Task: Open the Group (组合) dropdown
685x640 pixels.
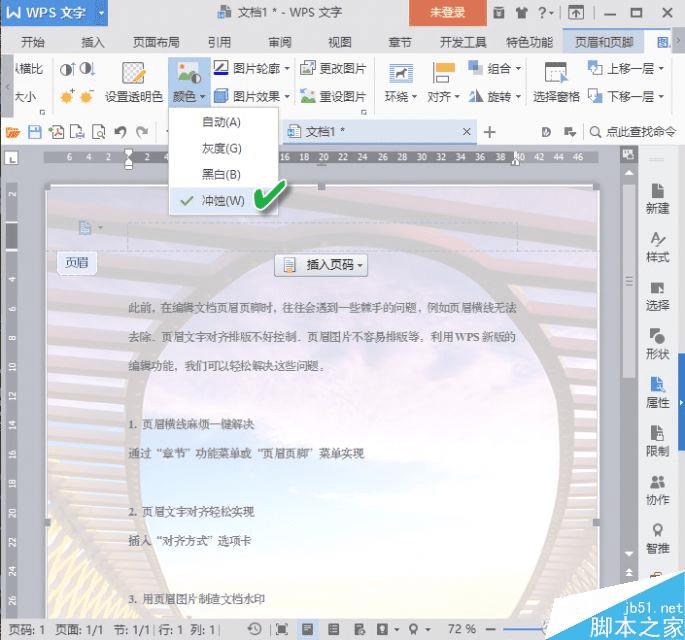Action: pos(495,68)
